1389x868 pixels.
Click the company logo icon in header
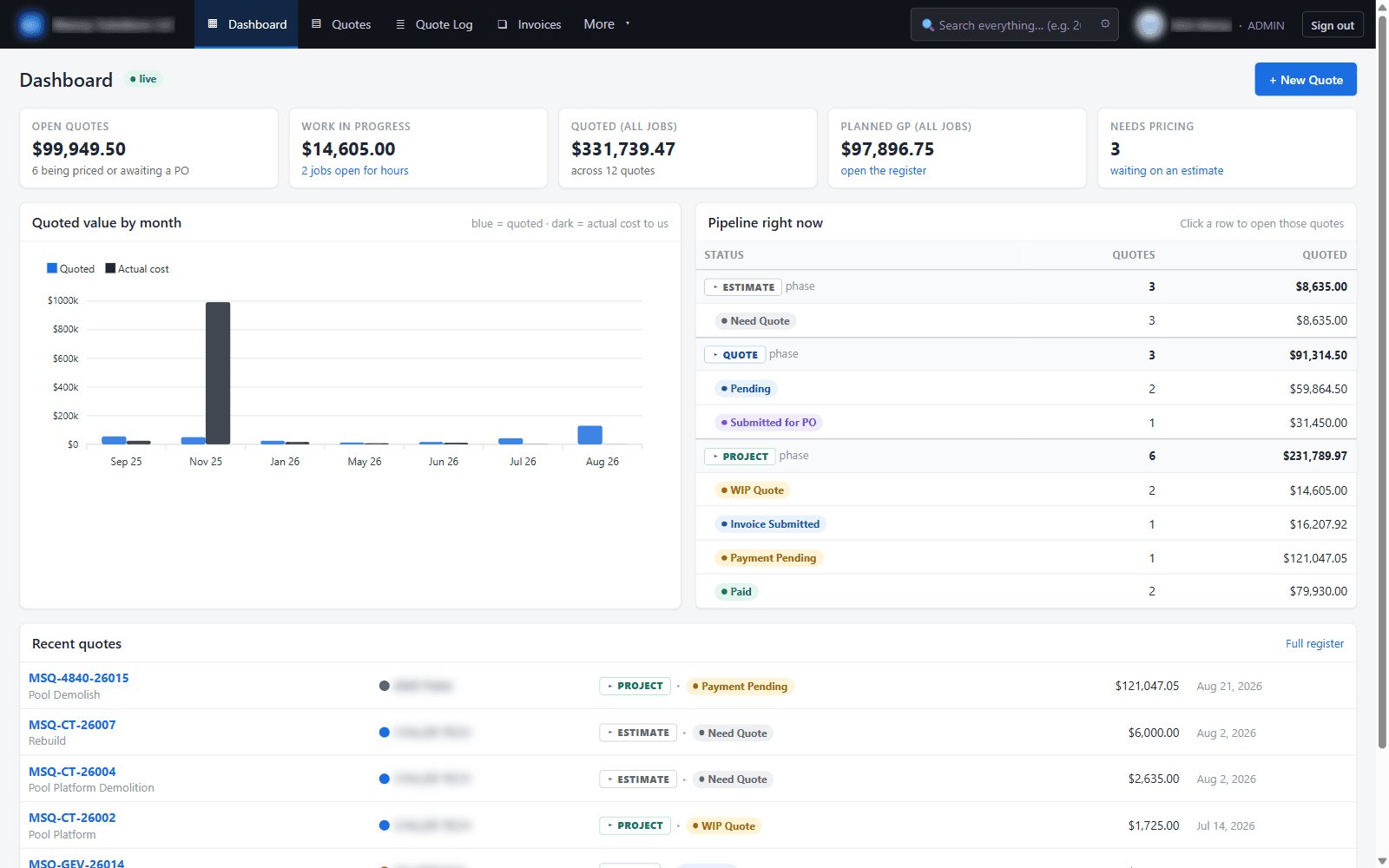31,24
